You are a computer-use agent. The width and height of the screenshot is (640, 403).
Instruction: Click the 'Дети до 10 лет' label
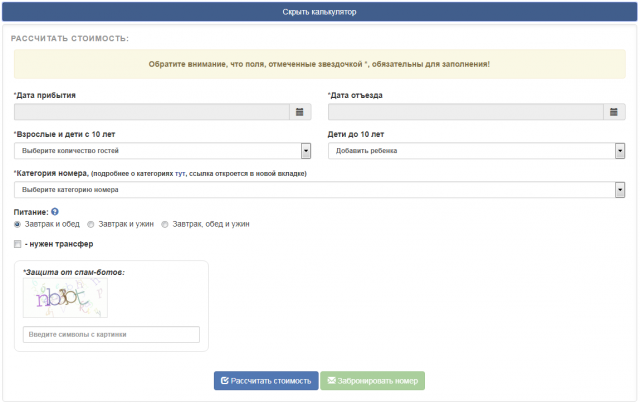point(356,134)
